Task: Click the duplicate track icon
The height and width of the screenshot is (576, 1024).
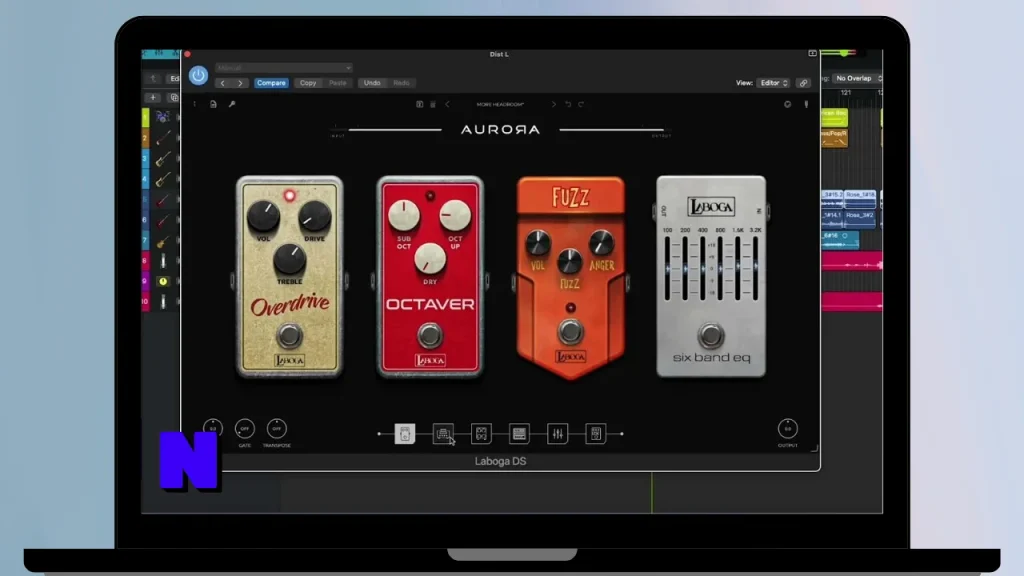Action: click(173, 98)
